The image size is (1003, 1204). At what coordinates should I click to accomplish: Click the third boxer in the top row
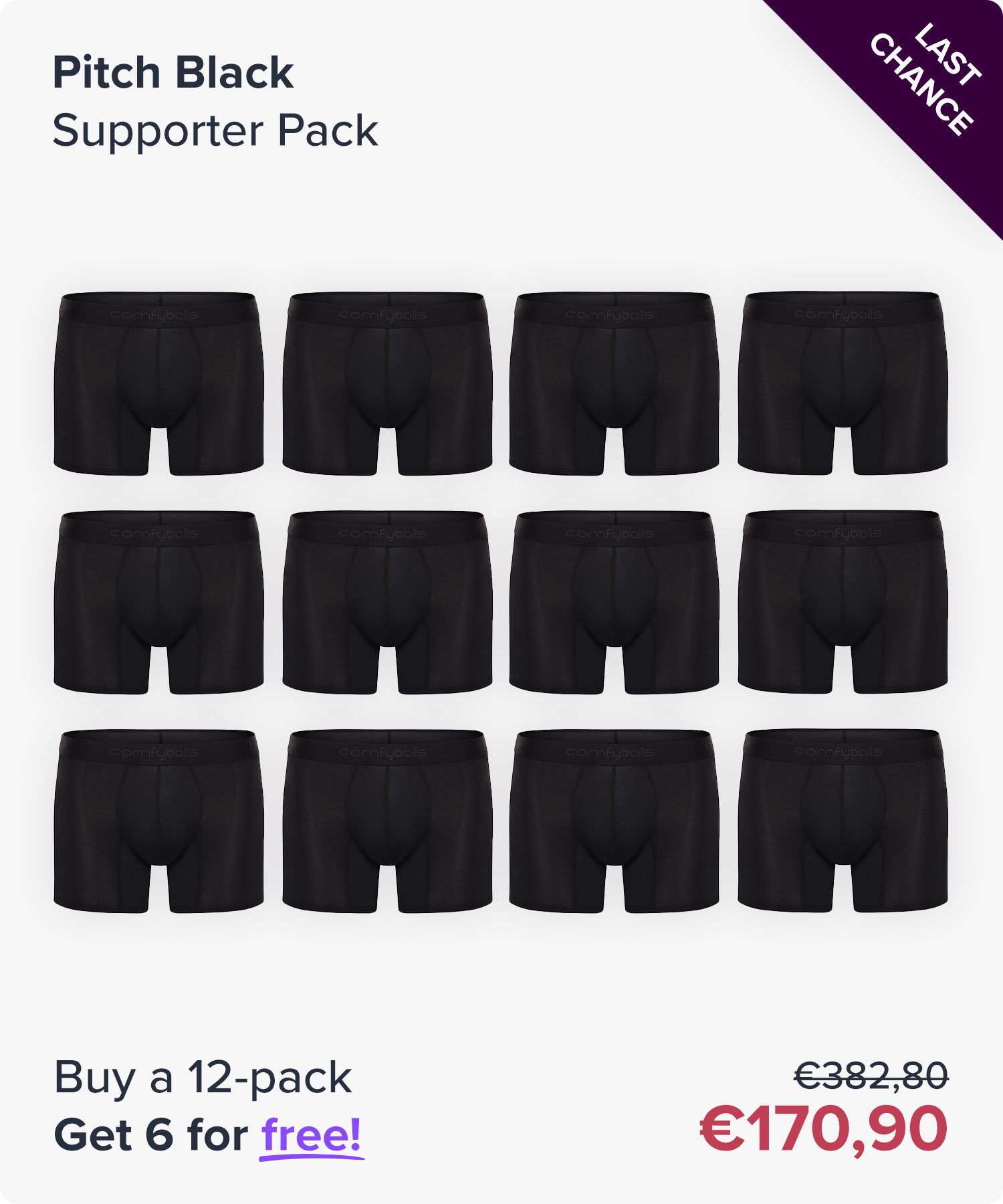click(x=614, y=384)
